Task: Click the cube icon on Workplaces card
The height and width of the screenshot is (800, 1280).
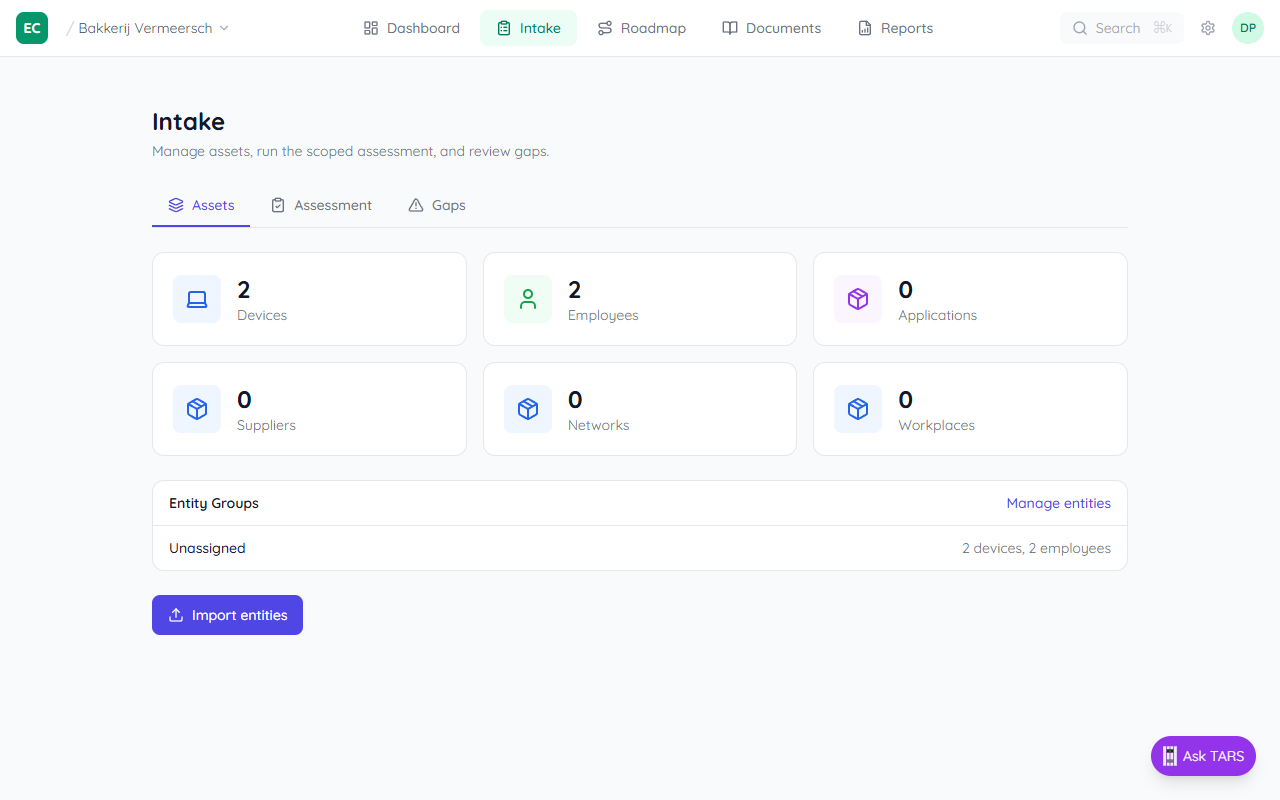Action: tap(858, 409)
